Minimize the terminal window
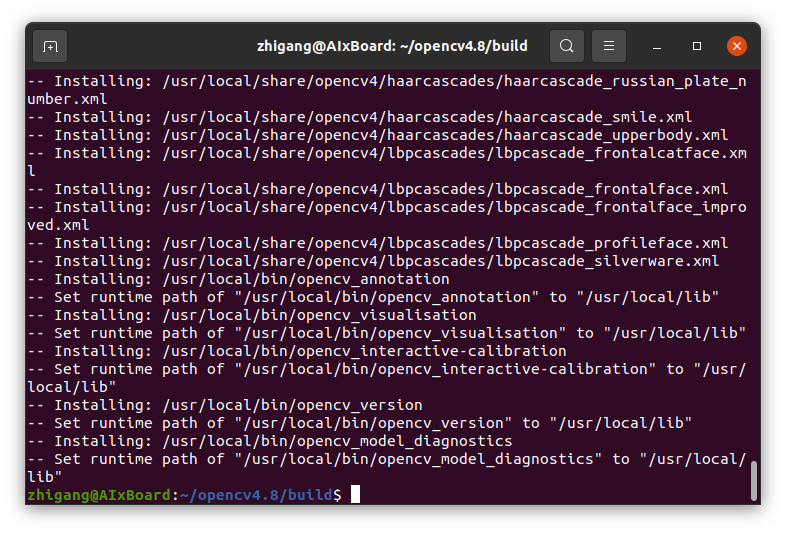Screen dimensions: 786x533 click(657, 46)
